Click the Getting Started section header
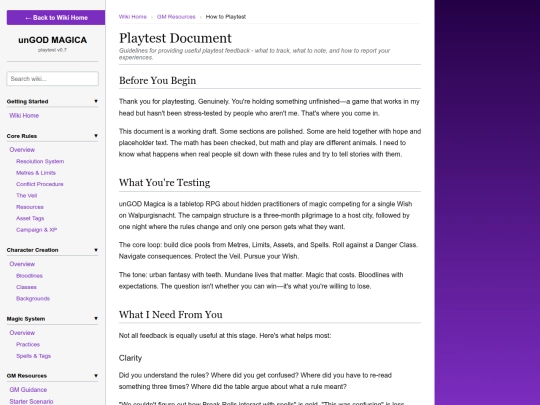The image size is (540, 405). click(x=27, y=102)
